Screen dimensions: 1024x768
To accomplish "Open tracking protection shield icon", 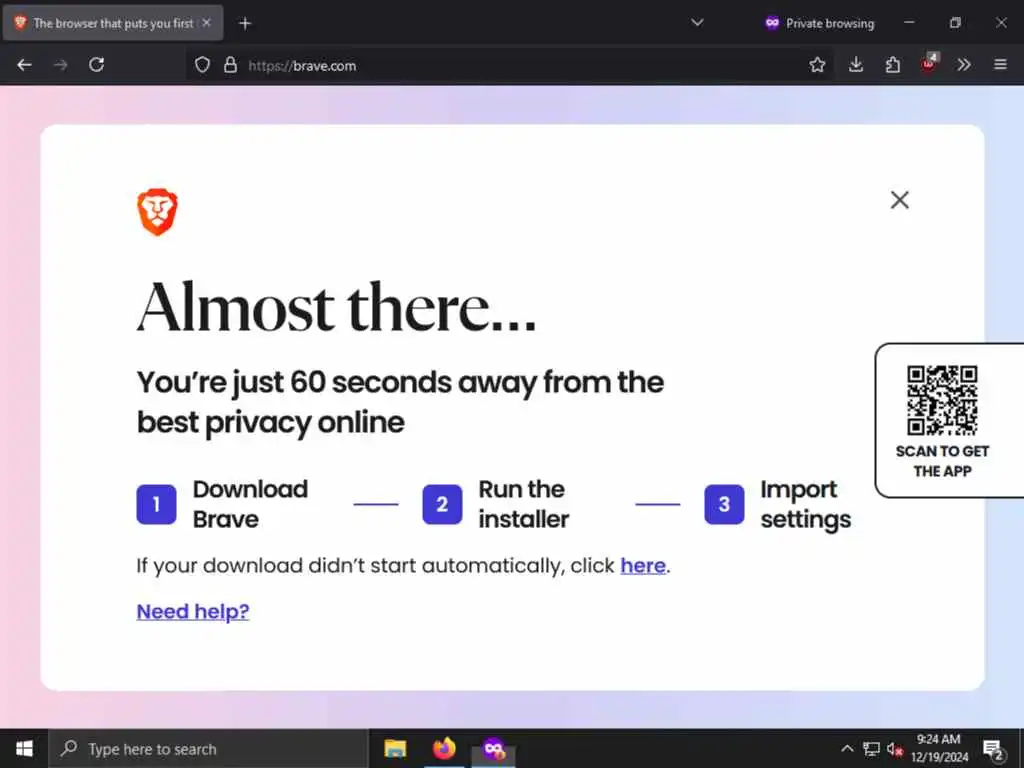I will (x=202, y=65).
